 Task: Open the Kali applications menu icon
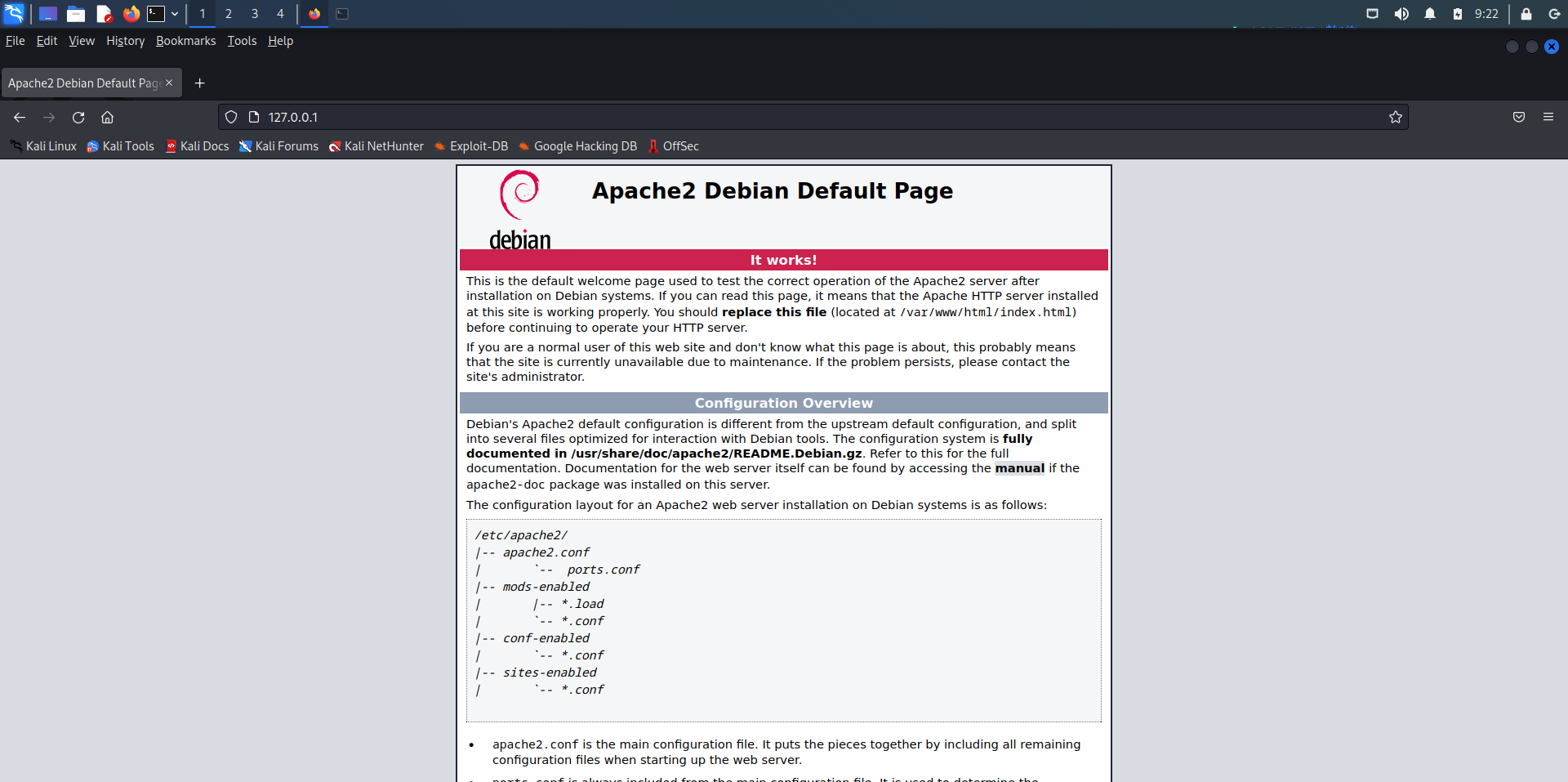14,13
